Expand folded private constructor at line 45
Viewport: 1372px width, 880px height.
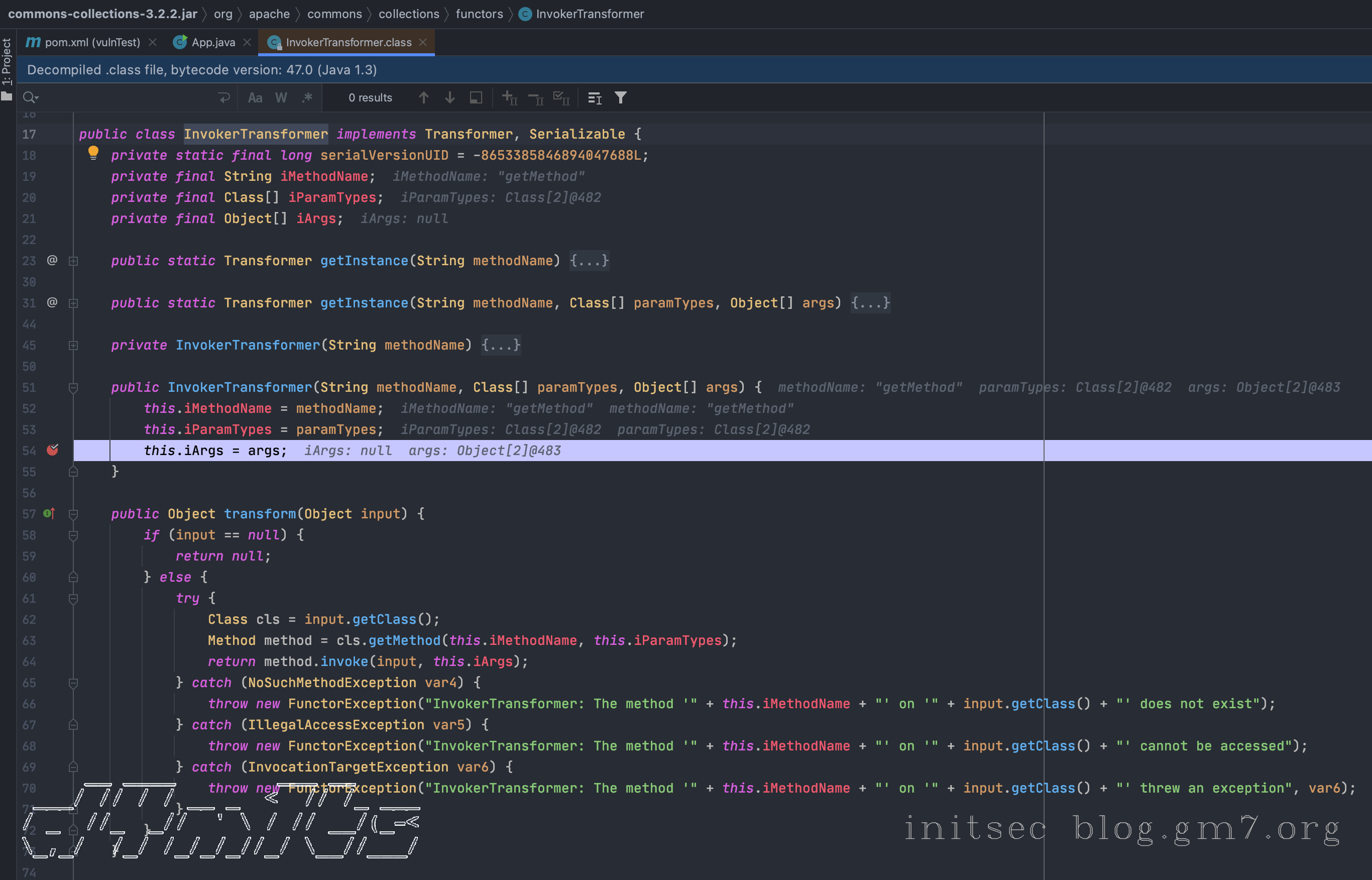tap(73, 346)
